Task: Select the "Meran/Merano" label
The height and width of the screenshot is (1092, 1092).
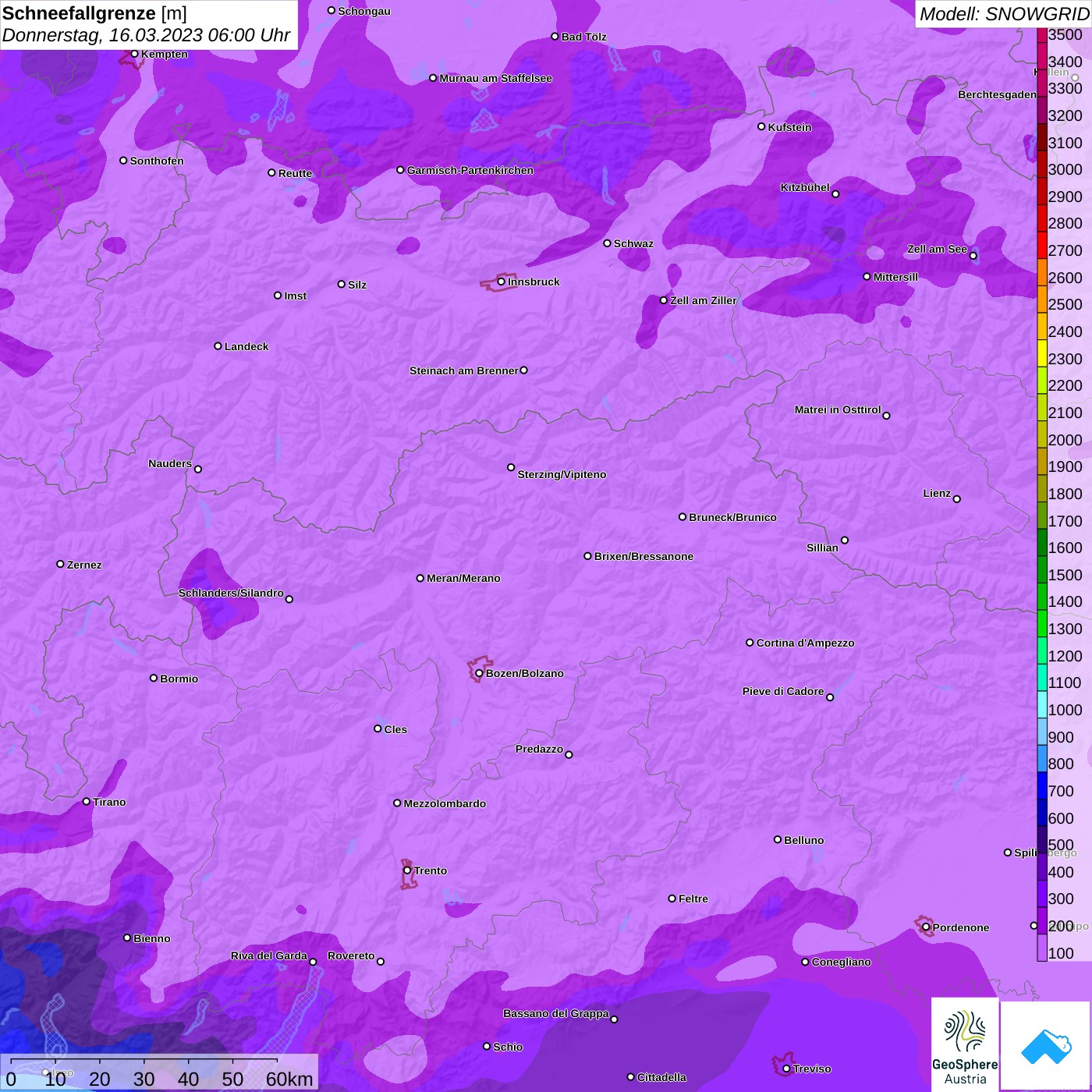Action: tap(463, 578)
